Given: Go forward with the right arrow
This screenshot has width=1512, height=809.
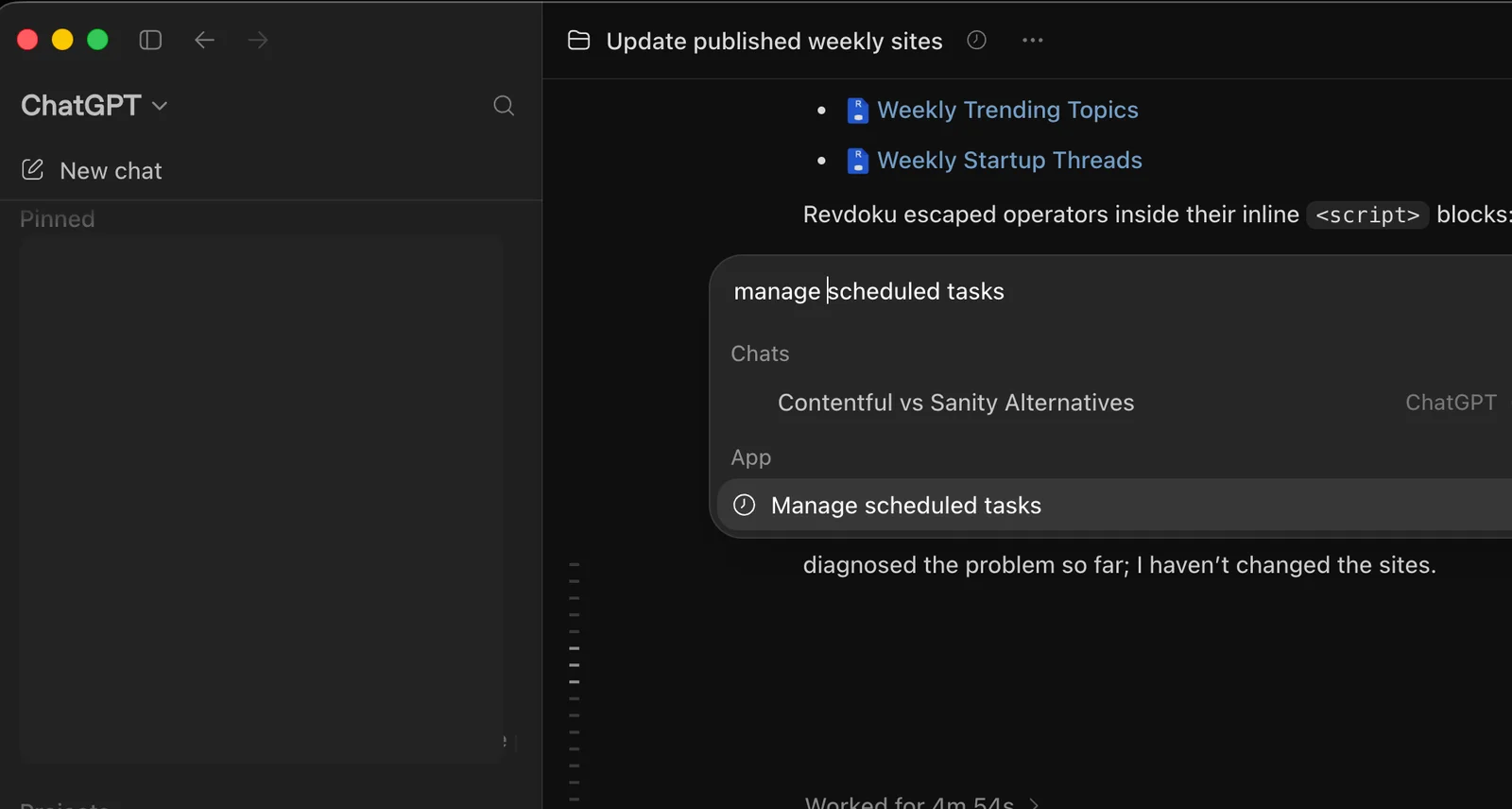Looking at the screenshot, I should [258, 40].
